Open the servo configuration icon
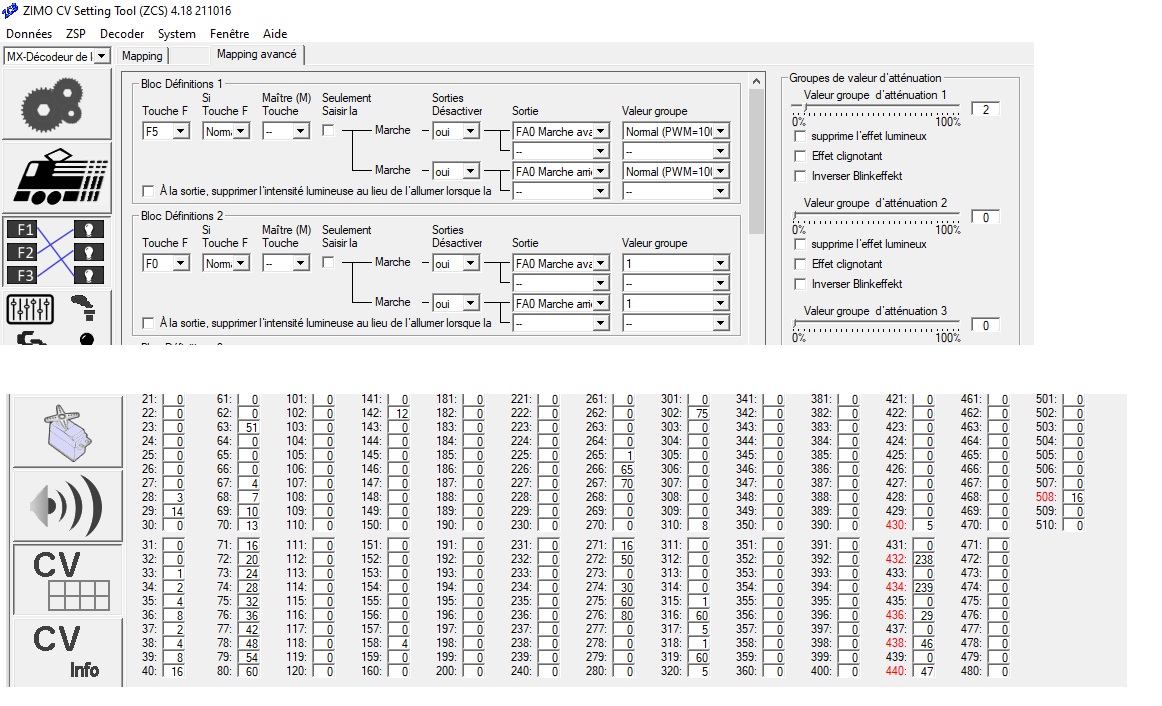This screenshot has height=706, width=1162. pyautogui.click(x=62, y=432)
